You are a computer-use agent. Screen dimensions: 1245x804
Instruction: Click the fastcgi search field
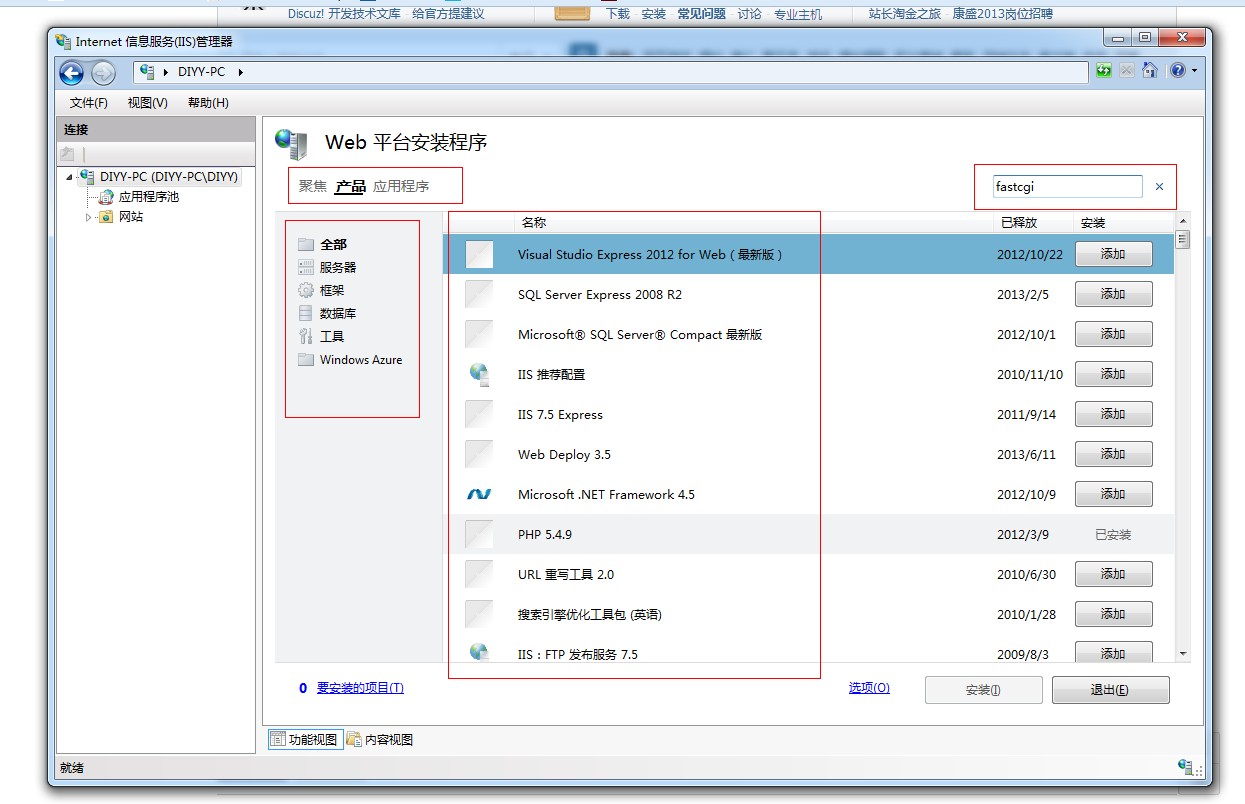tap(1066, 186)
